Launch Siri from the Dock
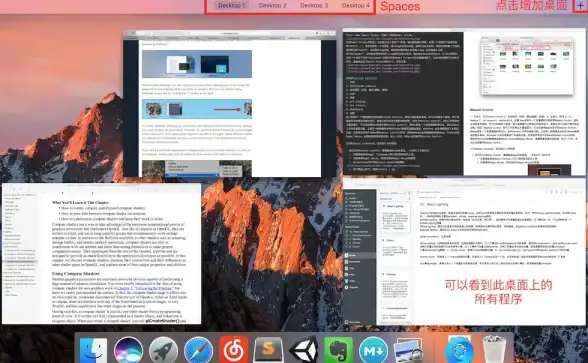The width and height of the screenshot is (588, 363). coord(128,351)
